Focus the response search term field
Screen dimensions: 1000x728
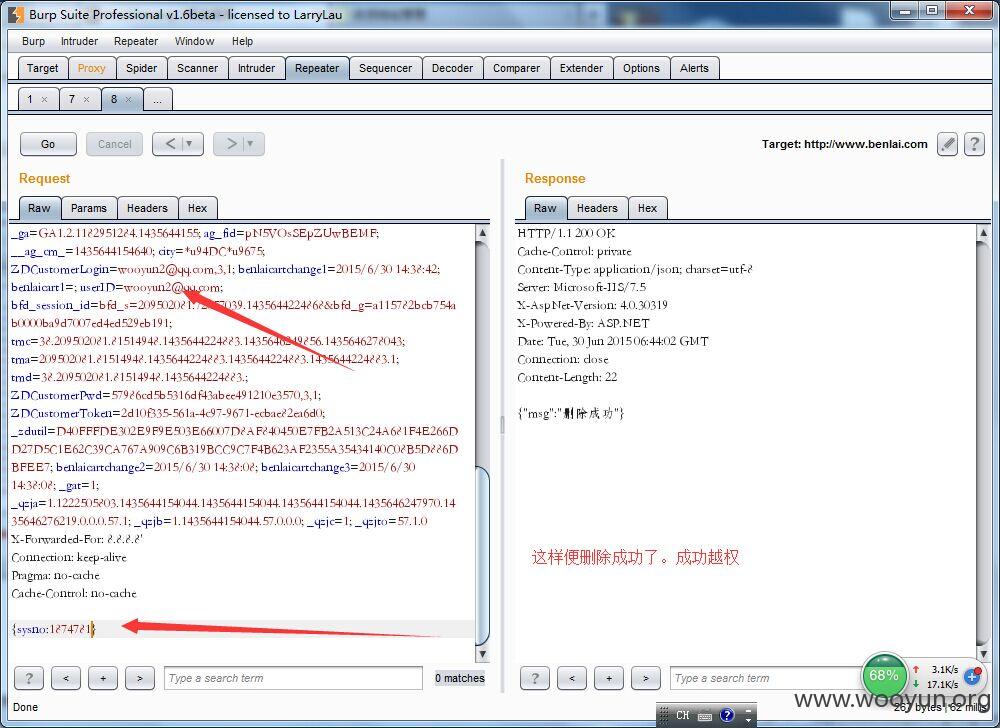tap(765, 678)
